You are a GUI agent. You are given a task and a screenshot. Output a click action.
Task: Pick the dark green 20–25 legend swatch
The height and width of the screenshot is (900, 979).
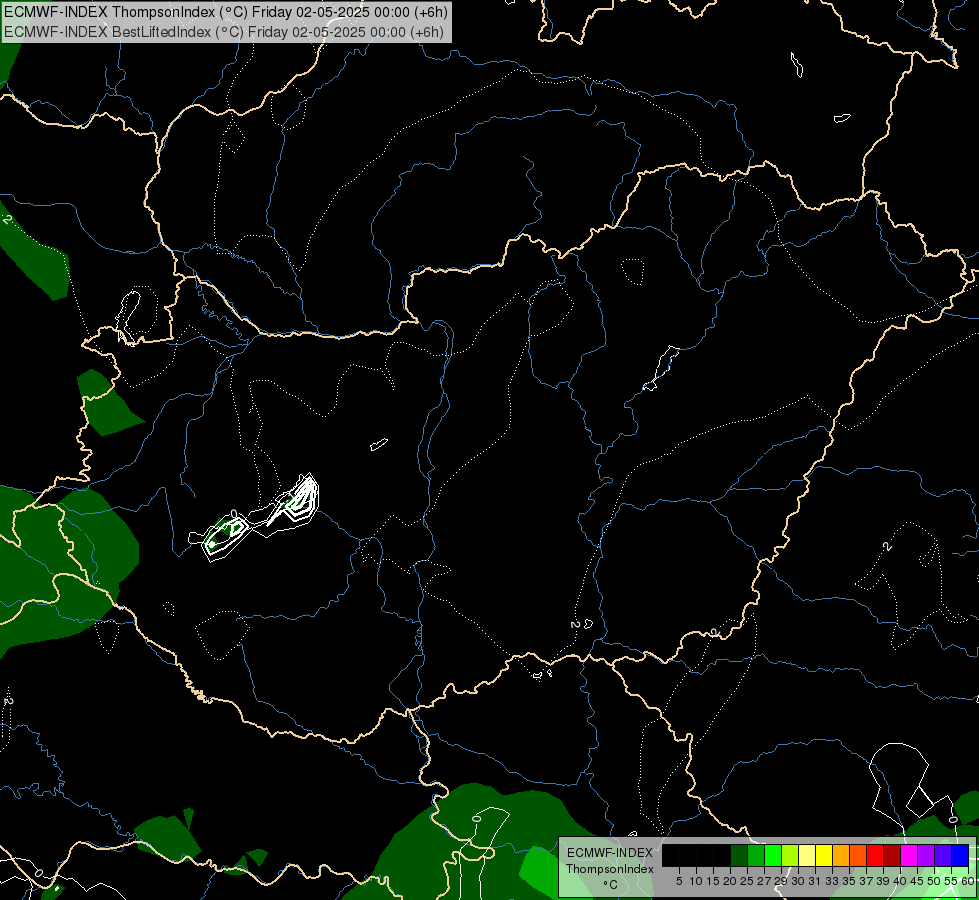pyautogui.click(x=739, y=855)
